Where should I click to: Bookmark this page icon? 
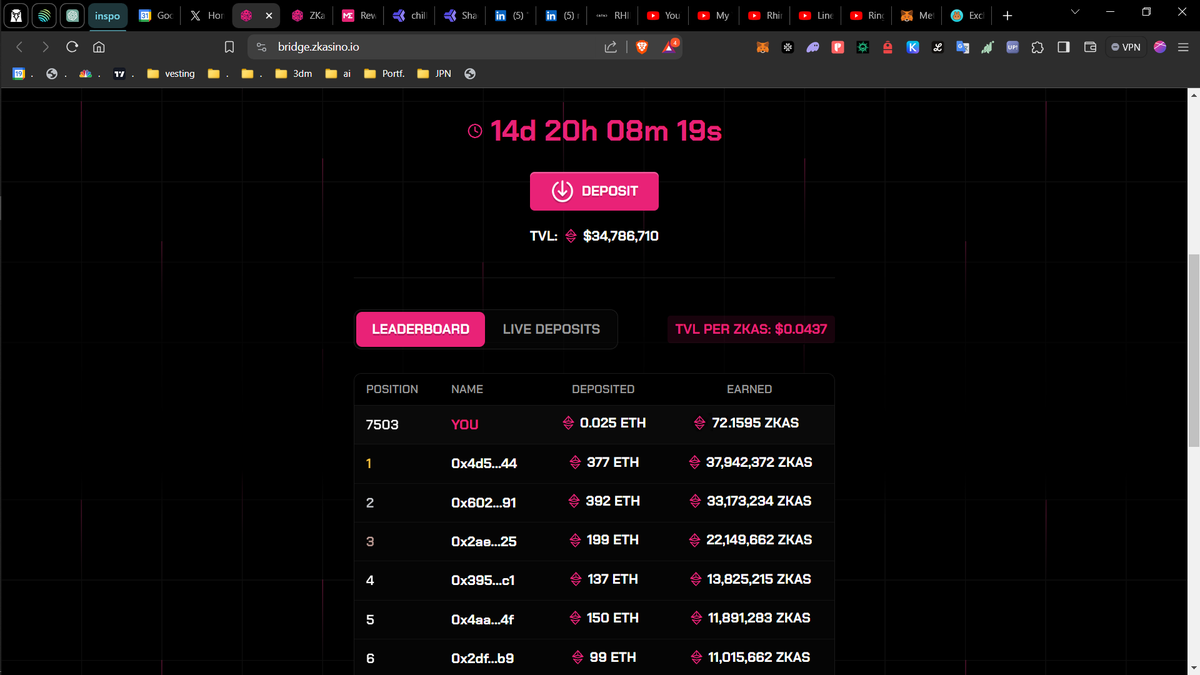tap(229, 47)
